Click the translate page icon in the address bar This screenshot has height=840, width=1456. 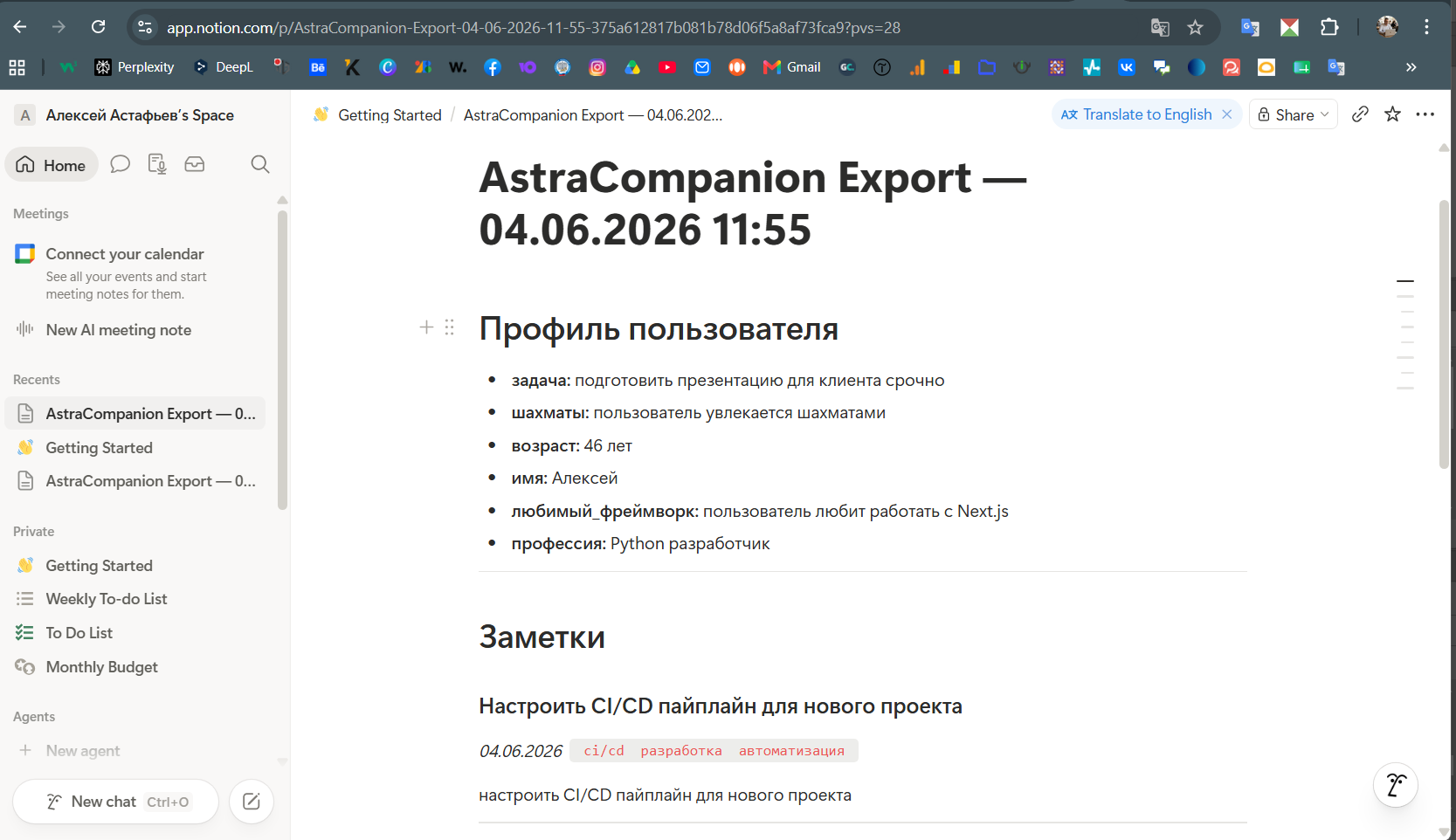(1160, 27)
